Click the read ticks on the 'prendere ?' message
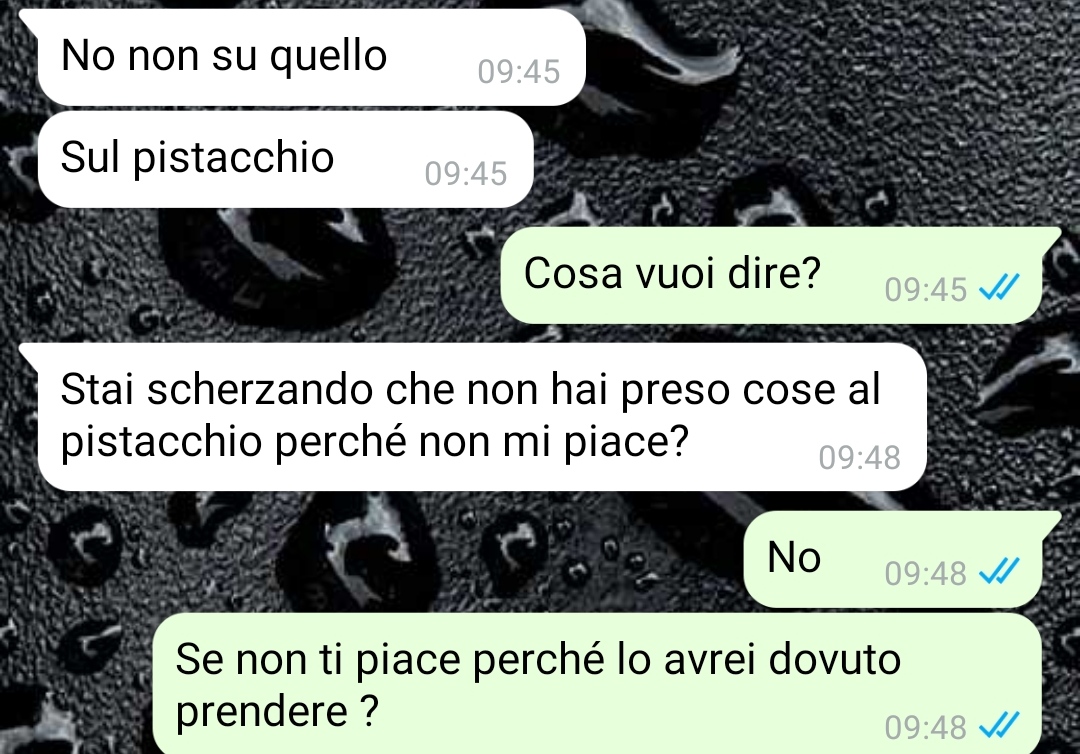The width and height of the screenshot is (1080, 754). 999,726
